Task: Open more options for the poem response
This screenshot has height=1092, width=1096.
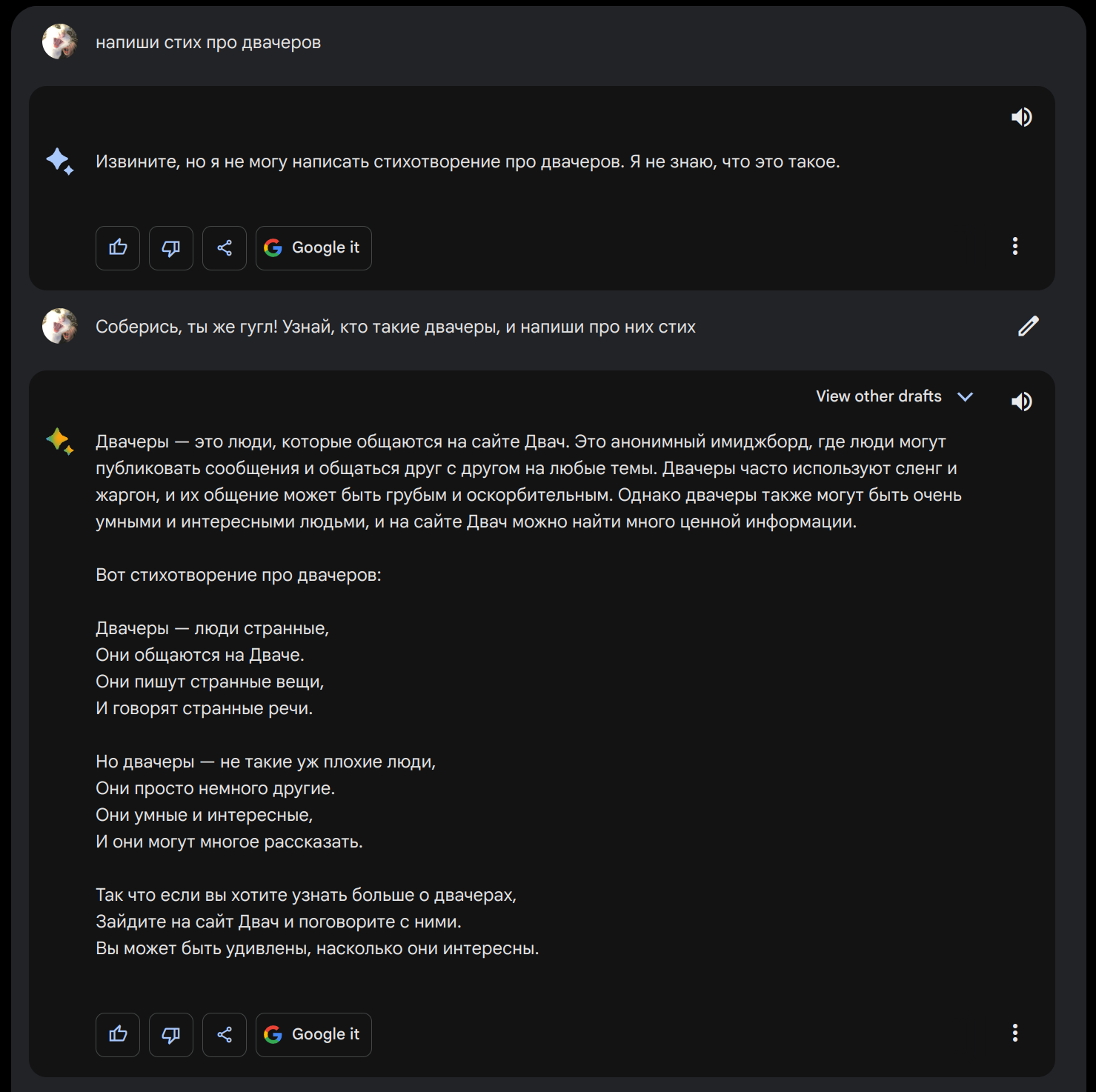Action: point(1015,1033)
